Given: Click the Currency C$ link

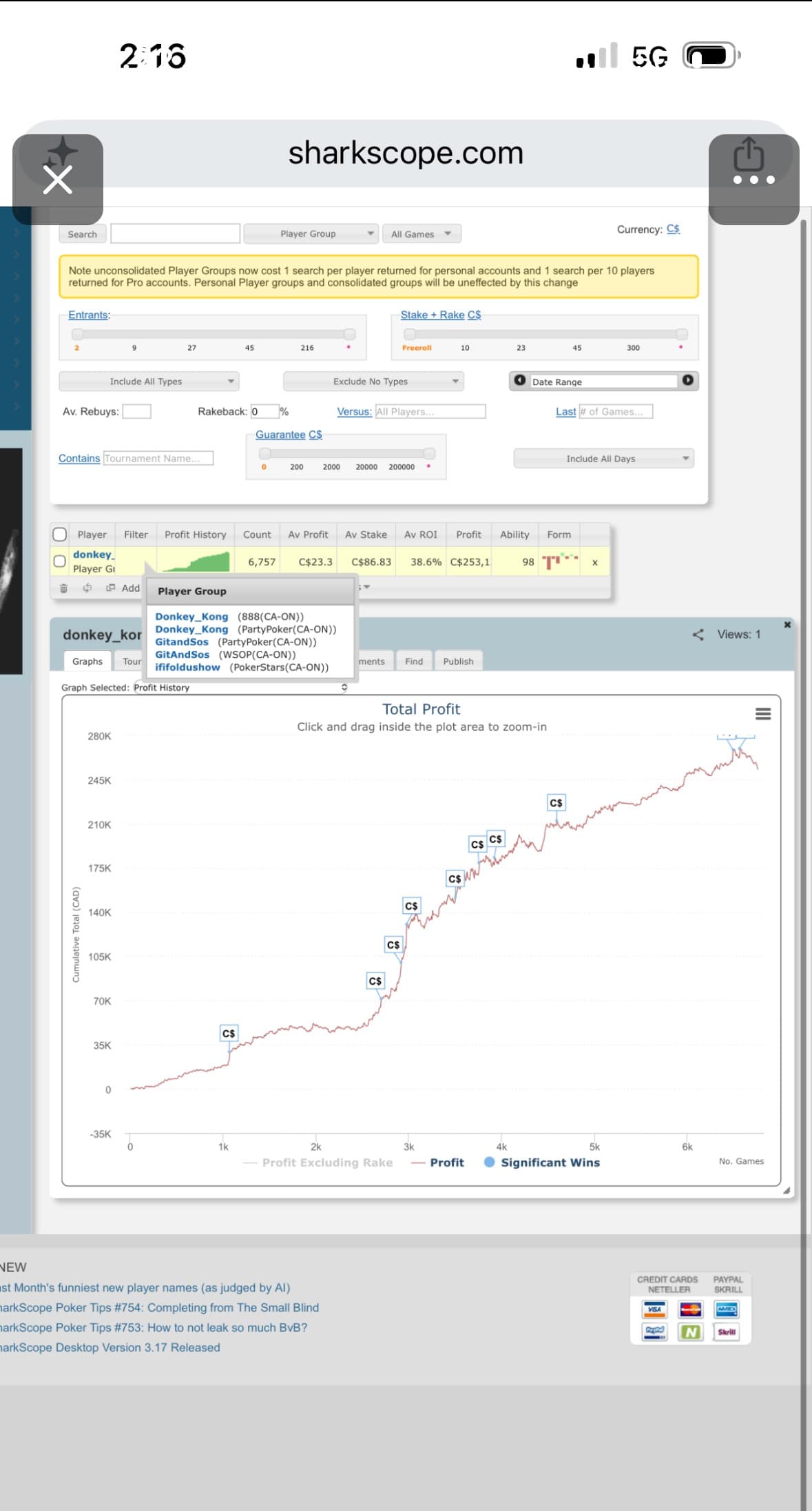Looking at the screenshot, I should tap(673, 229).
